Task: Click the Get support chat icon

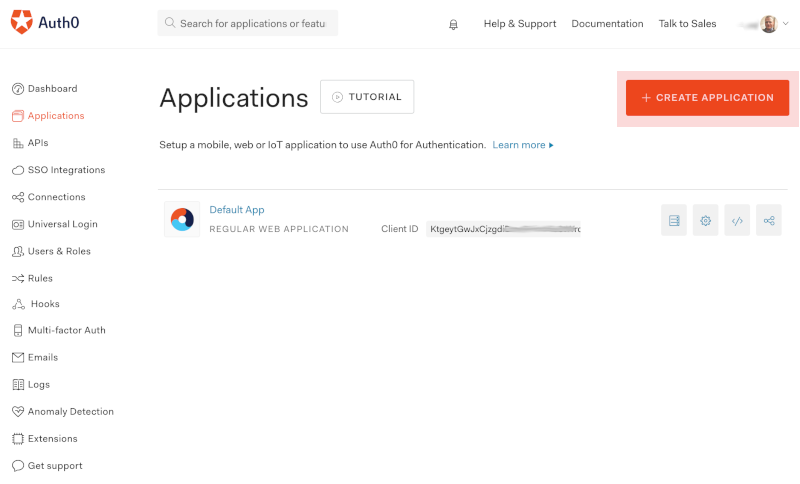Action: [18, 466]
